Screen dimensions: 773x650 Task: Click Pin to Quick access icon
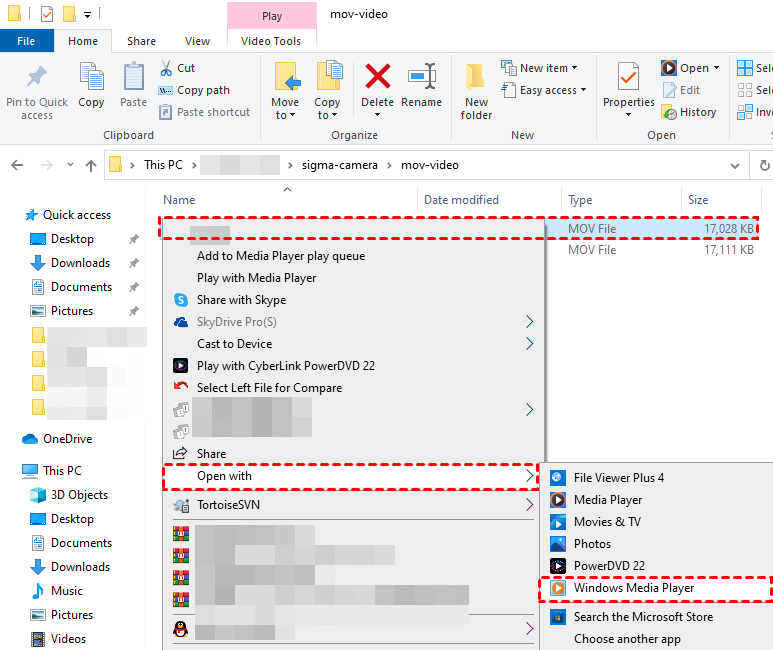[36, 77]
